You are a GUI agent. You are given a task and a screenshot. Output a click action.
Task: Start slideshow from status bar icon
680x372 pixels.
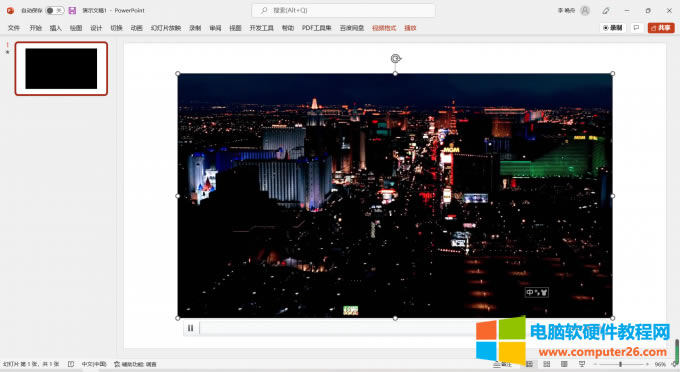pyautogui.click(x=582, y=364)
